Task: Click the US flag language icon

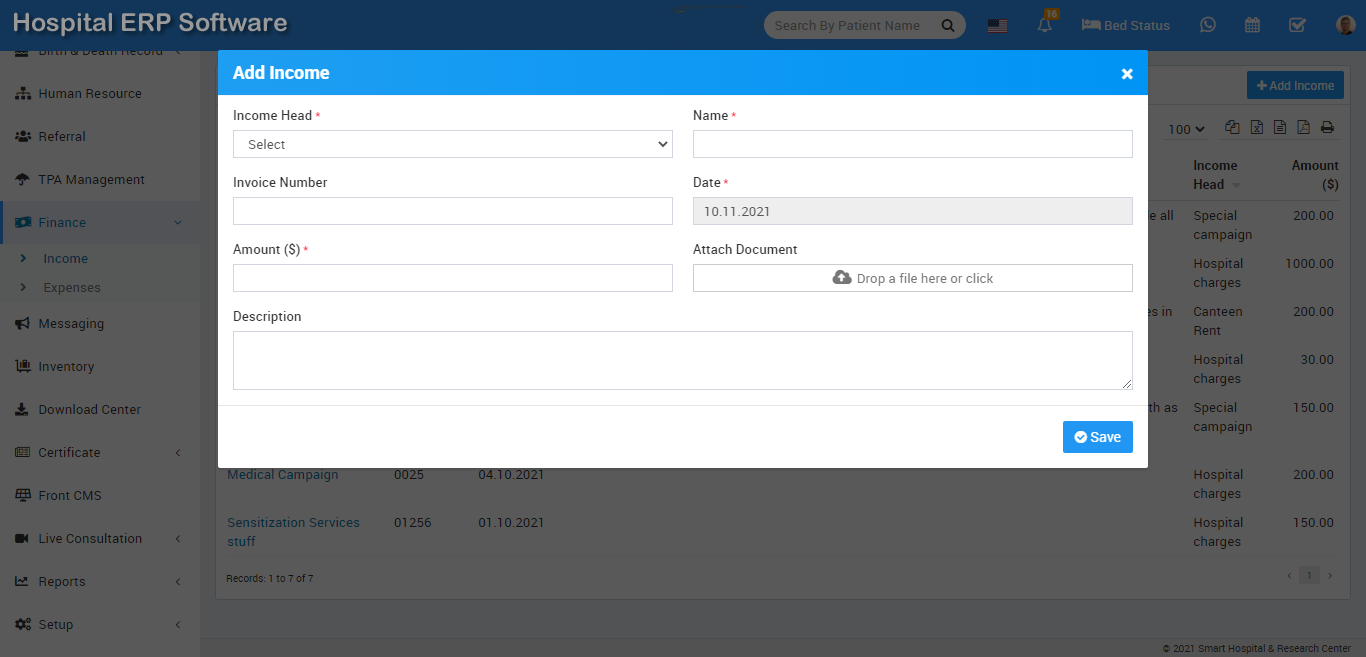Action: point(997,26)
